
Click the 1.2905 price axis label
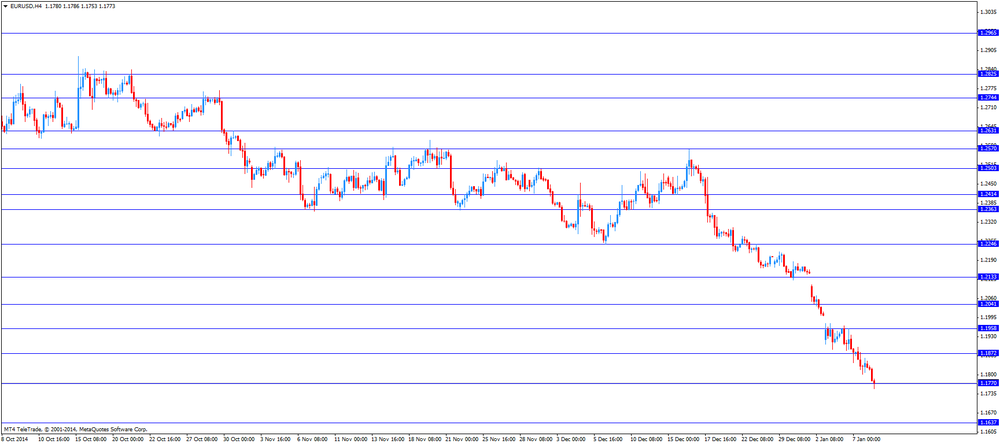pyautogui.click(x=988, y=50)
